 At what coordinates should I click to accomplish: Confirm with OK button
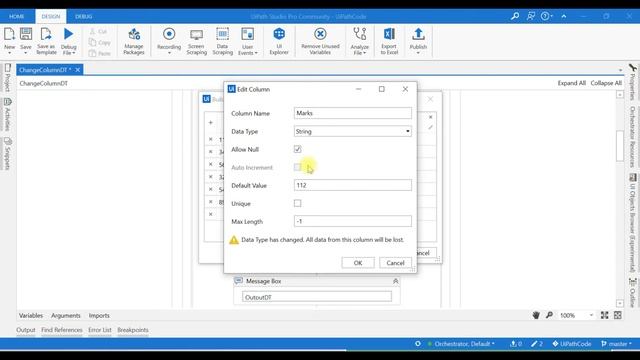click(x=358, y=263)
